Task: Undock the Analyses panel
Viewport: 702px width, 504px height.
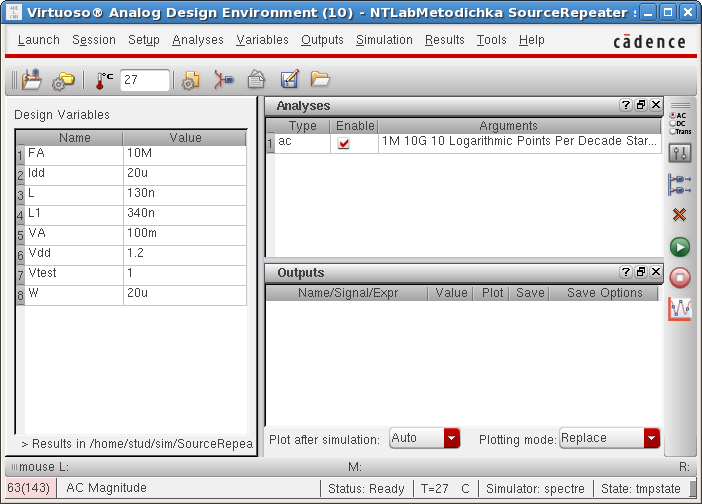Action: click(x=641, y=105)
